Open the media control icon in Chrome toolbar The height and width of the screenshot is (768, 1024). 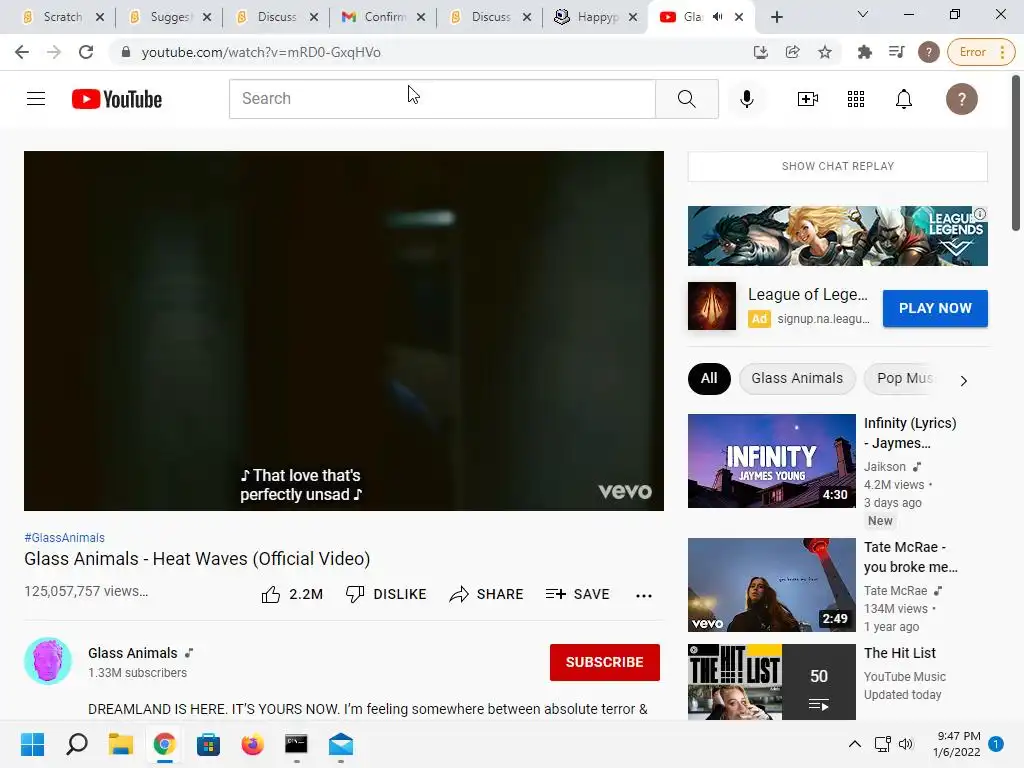(x=897, y=52)
